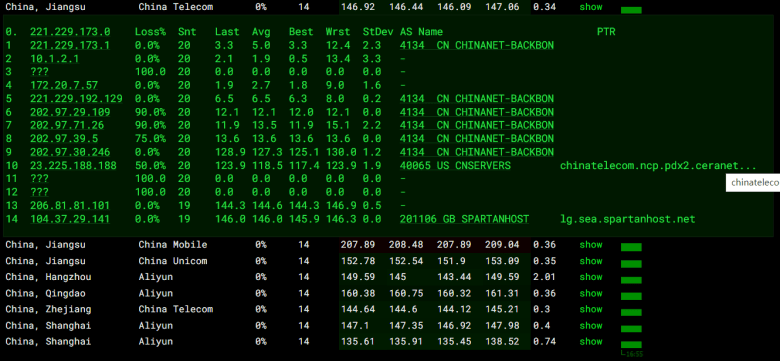780x361 pixels.
Task: Click the green bar for Jiangsu China Mobile
Action: (631, 247)
